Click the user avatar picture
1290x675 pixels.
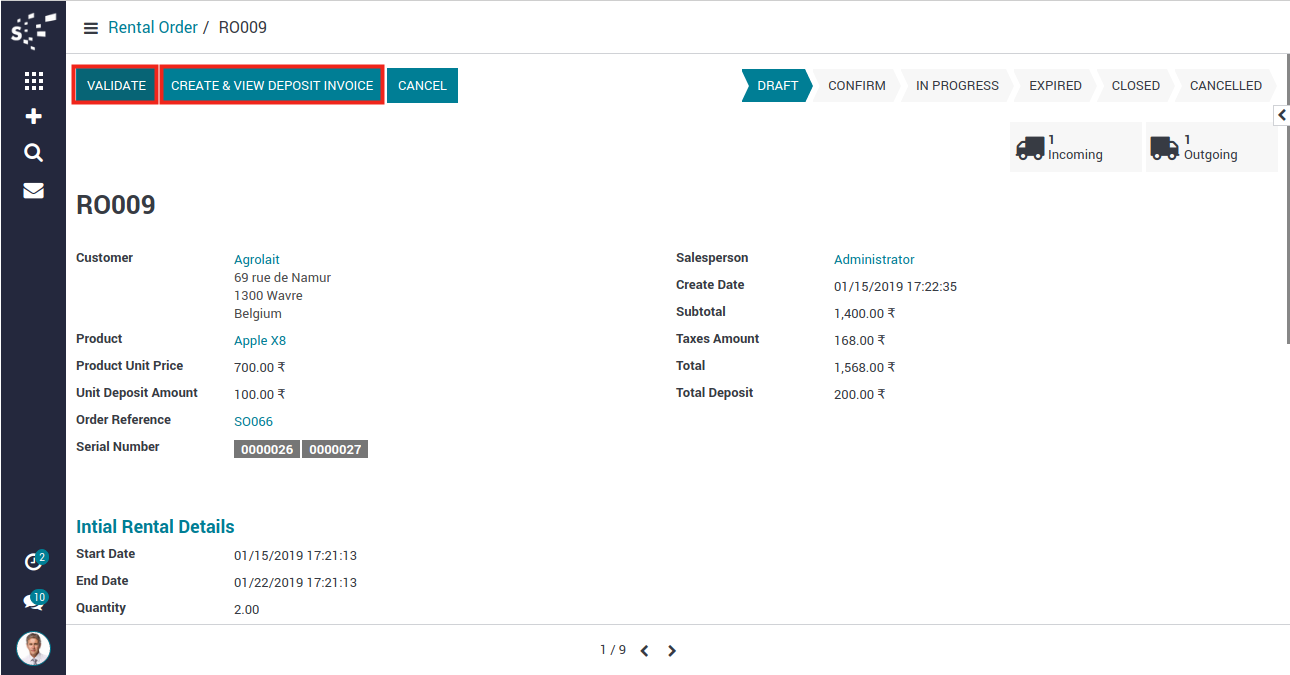[33, 649]
